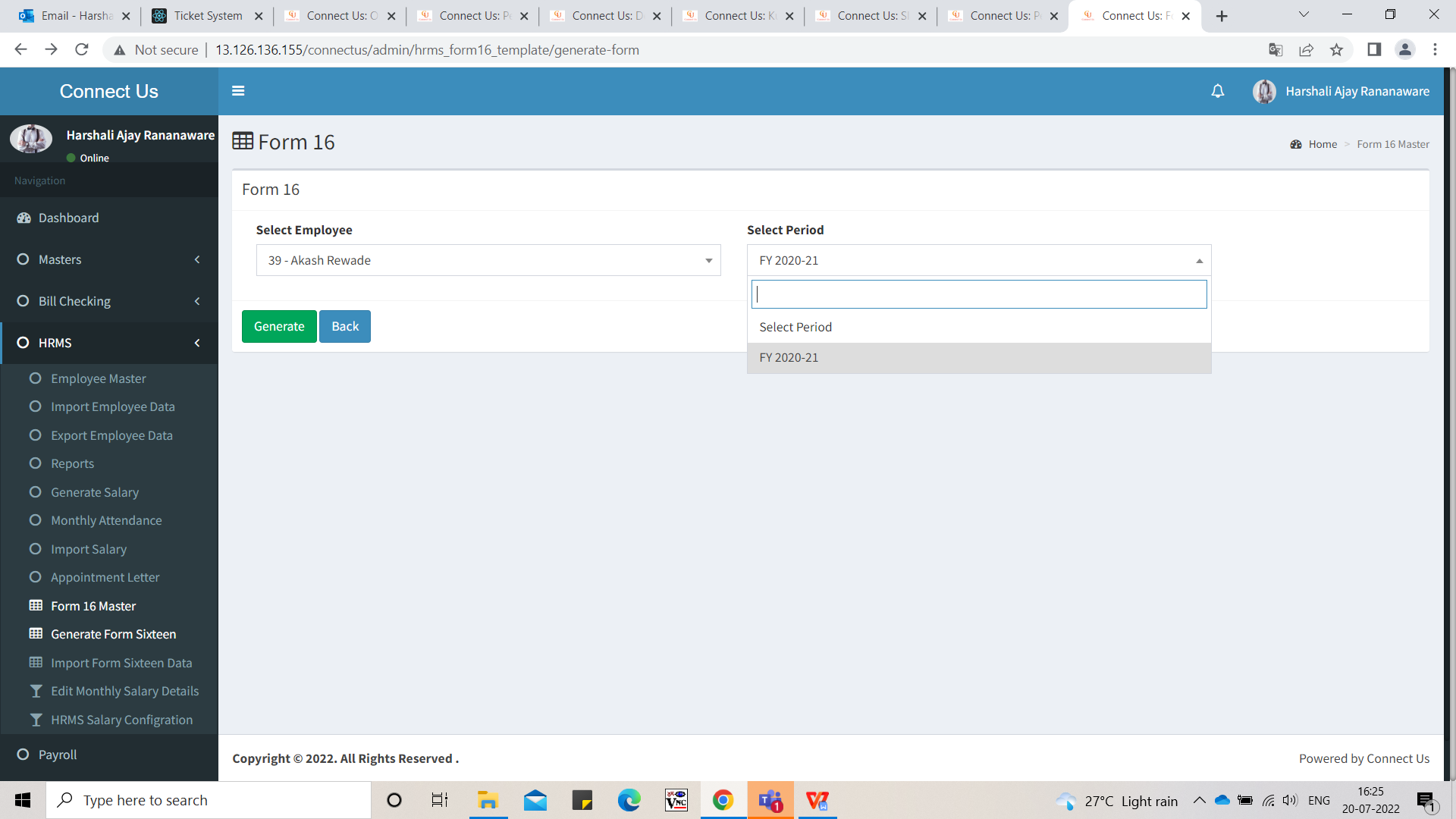Click the green Generate button

(x=279, y=326)
